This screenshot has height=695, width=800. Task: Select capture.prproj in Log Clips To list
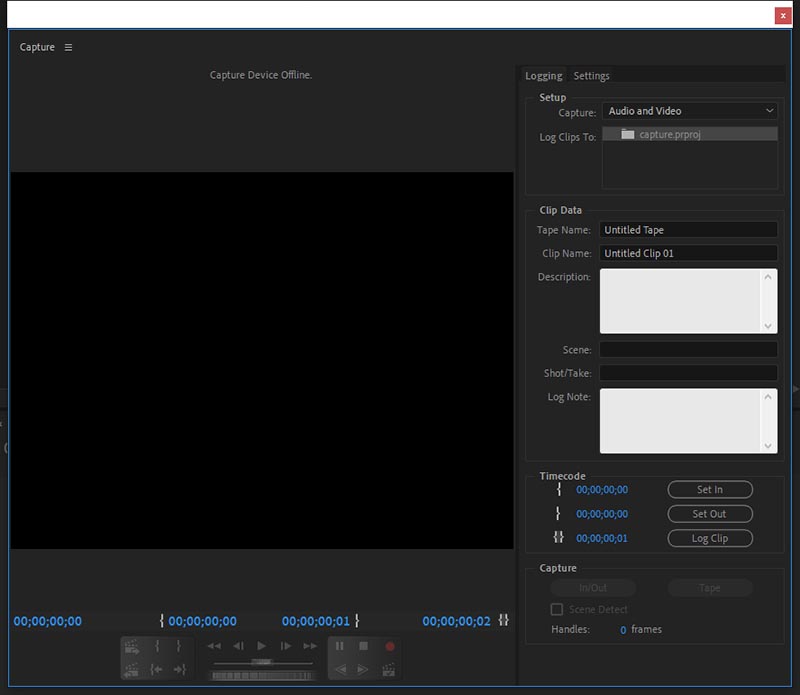[x=670, y=134]
